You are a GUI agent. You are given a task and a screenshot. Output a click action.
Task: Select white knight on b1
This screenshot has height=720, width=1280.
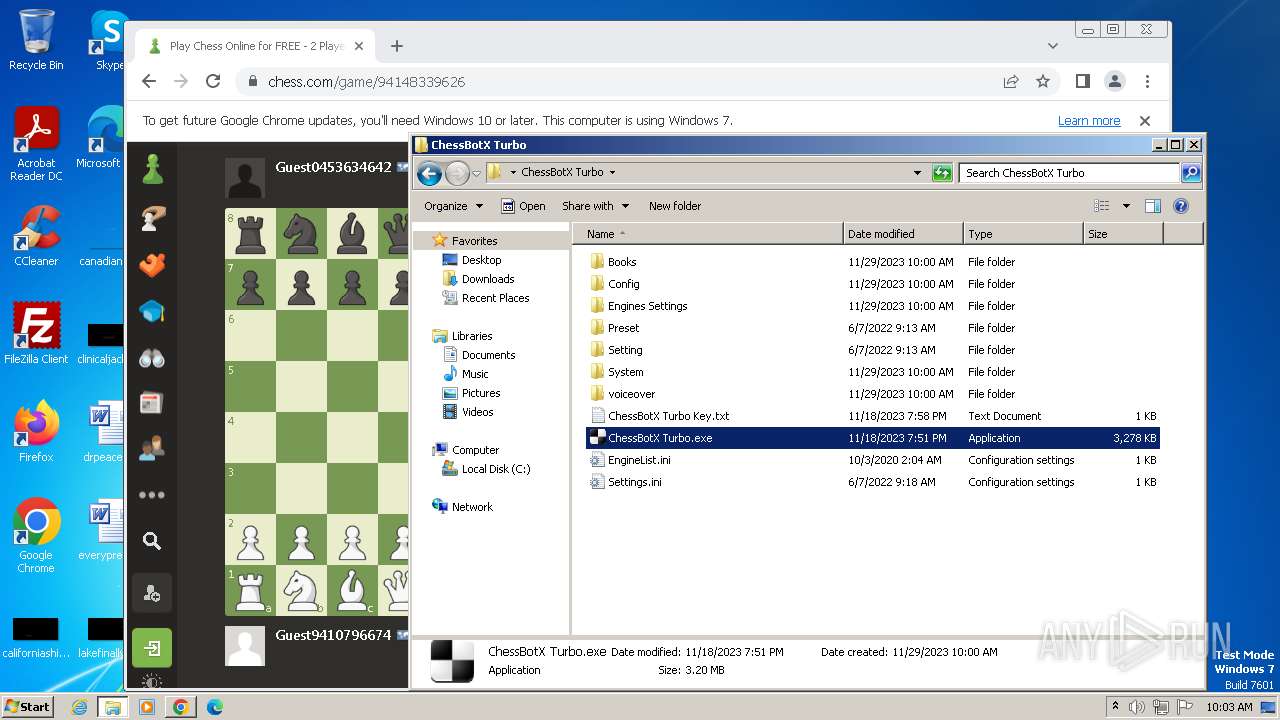301,590
